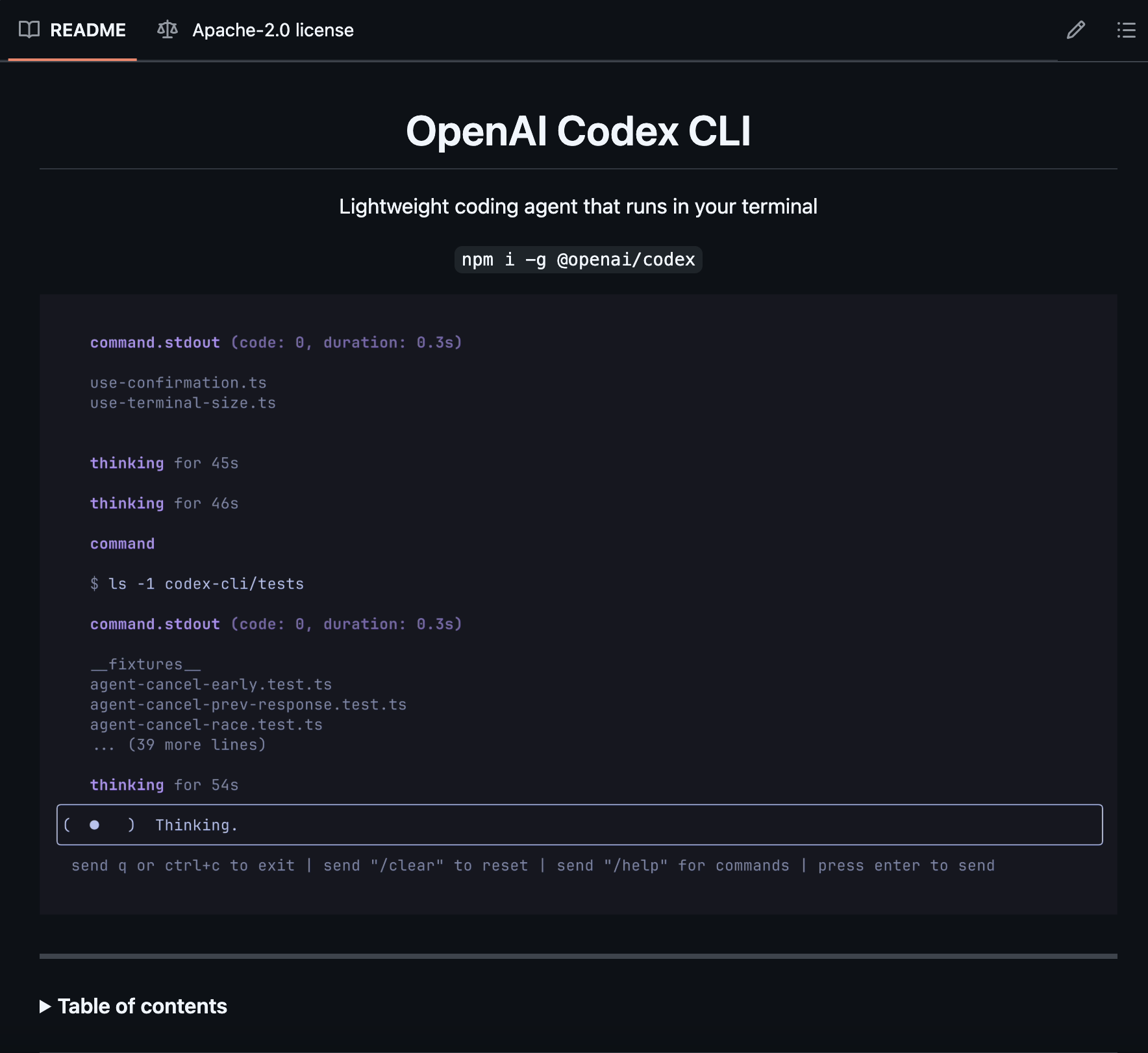Click the use-confirmation.ts file name

pyautogui.click(x=178, y=382)
